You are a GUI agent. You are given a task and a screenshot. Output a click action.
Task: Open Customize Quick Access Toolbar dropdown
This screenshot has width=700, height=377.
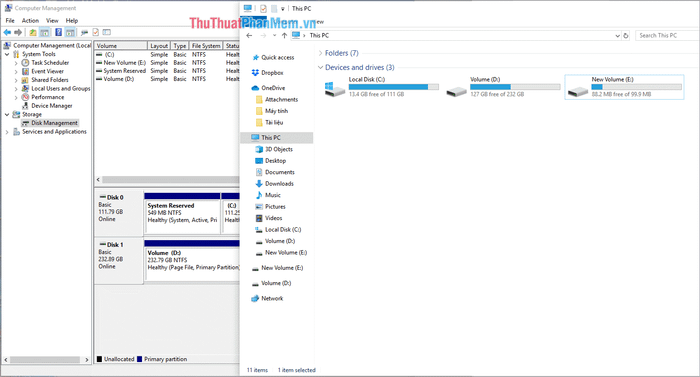coord(283,8)
